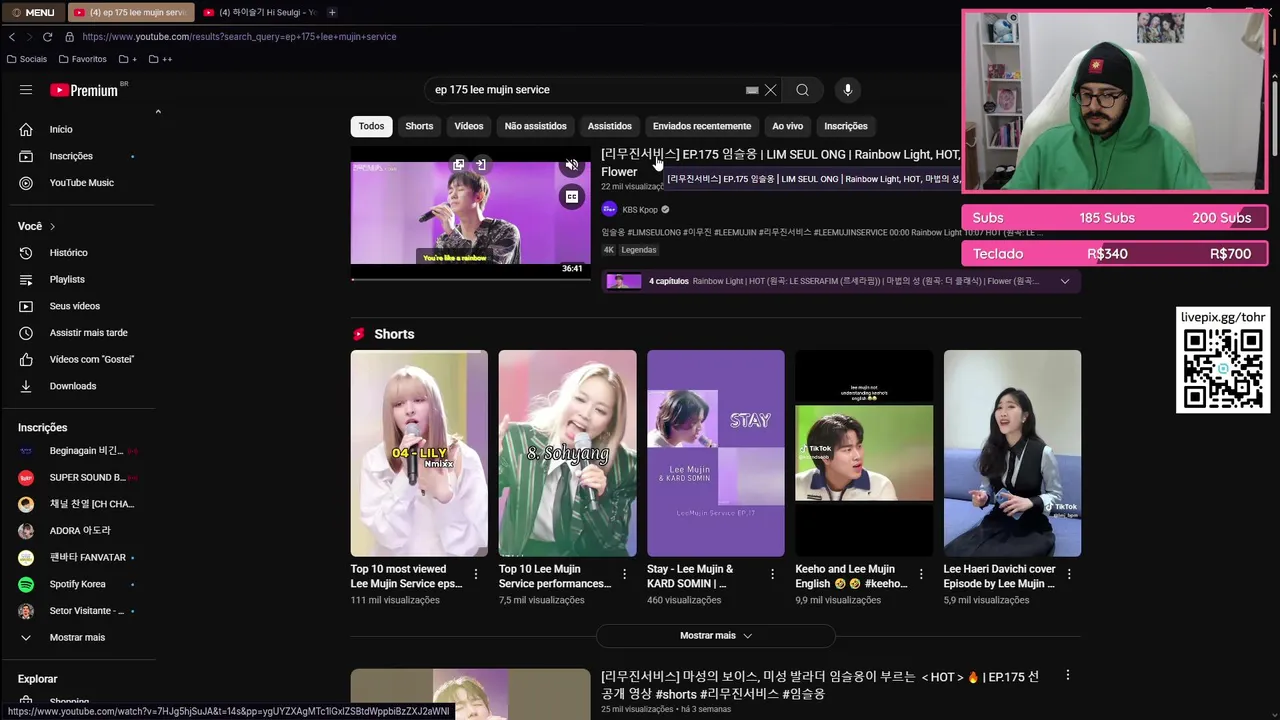Select the Inscrições filter chip
The image size is (1280, 720).
pos(846,126)
